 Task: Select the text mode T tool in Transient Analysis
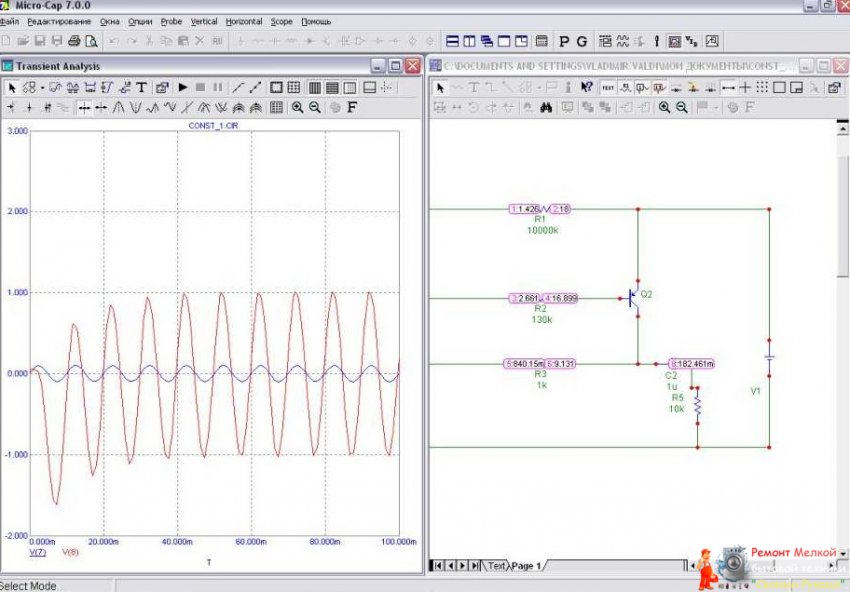[141, 88]
